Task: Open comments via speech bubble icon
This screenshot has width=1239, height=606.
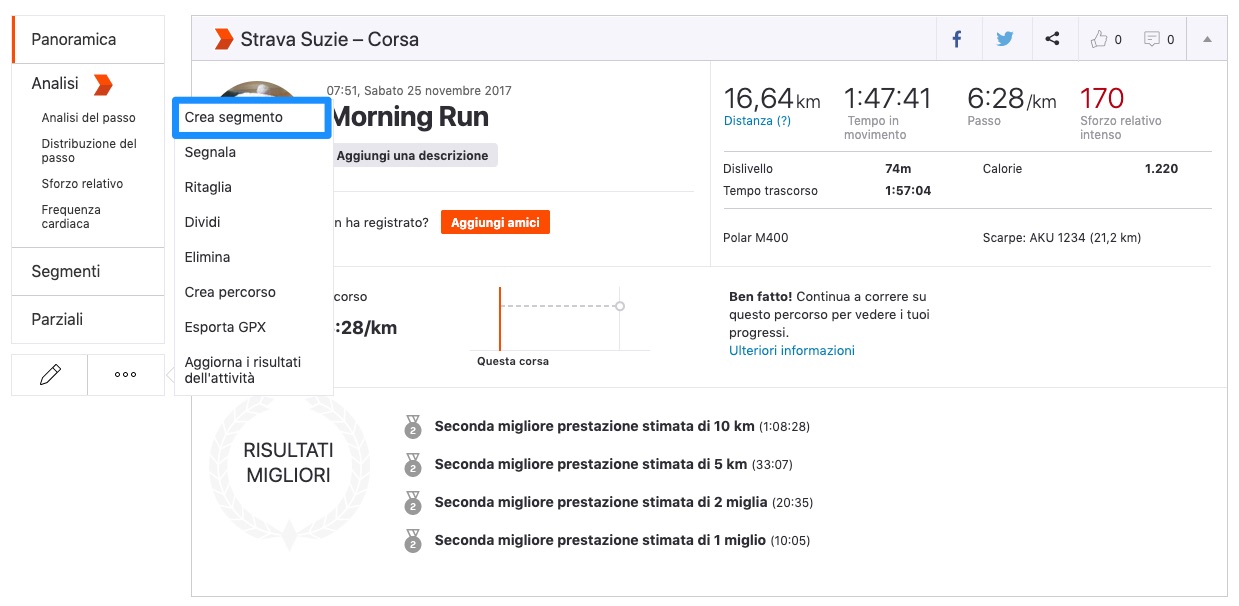Action: click(x=1158, y=39)
